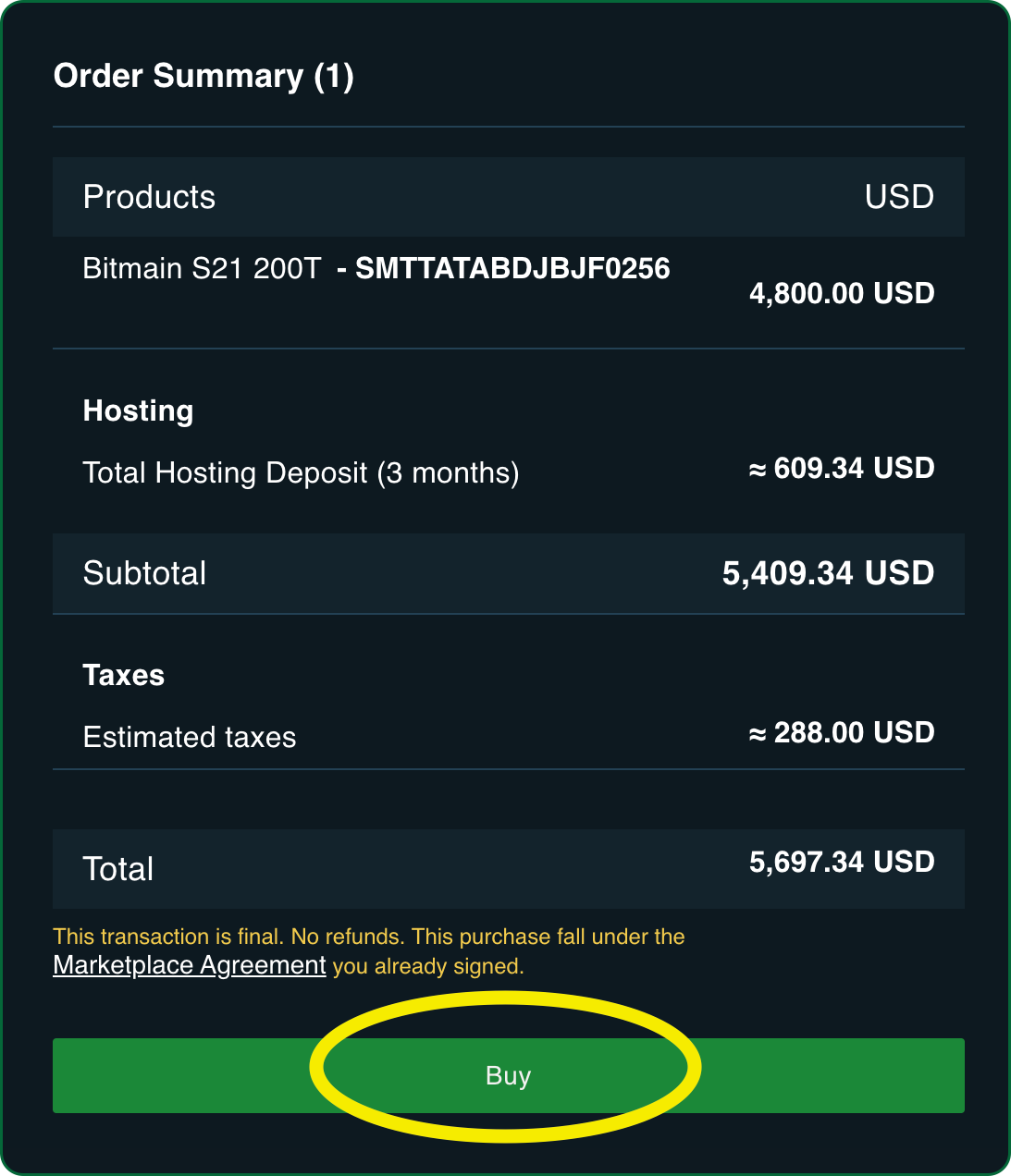Click Total Hosting Deposit (3 months) row
This screenshot has width=1011, height=1176.
click(x=302, y=472)
